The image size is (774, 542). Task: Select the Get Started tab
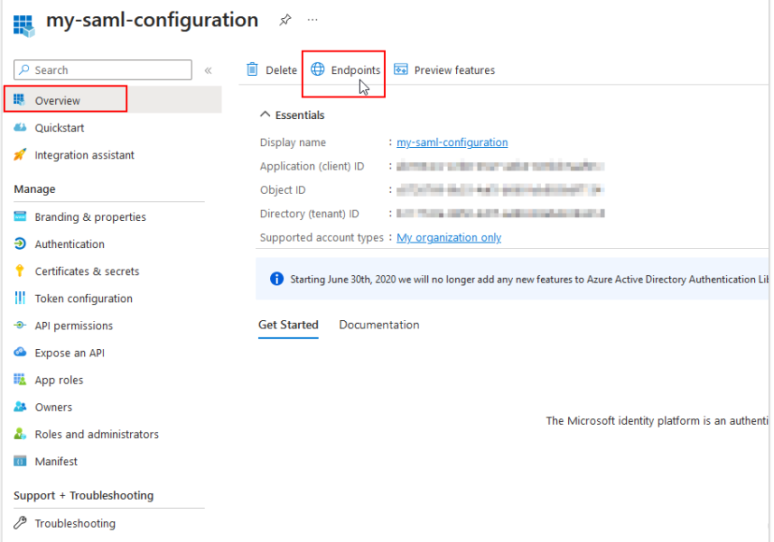click(x=288, y=325)
